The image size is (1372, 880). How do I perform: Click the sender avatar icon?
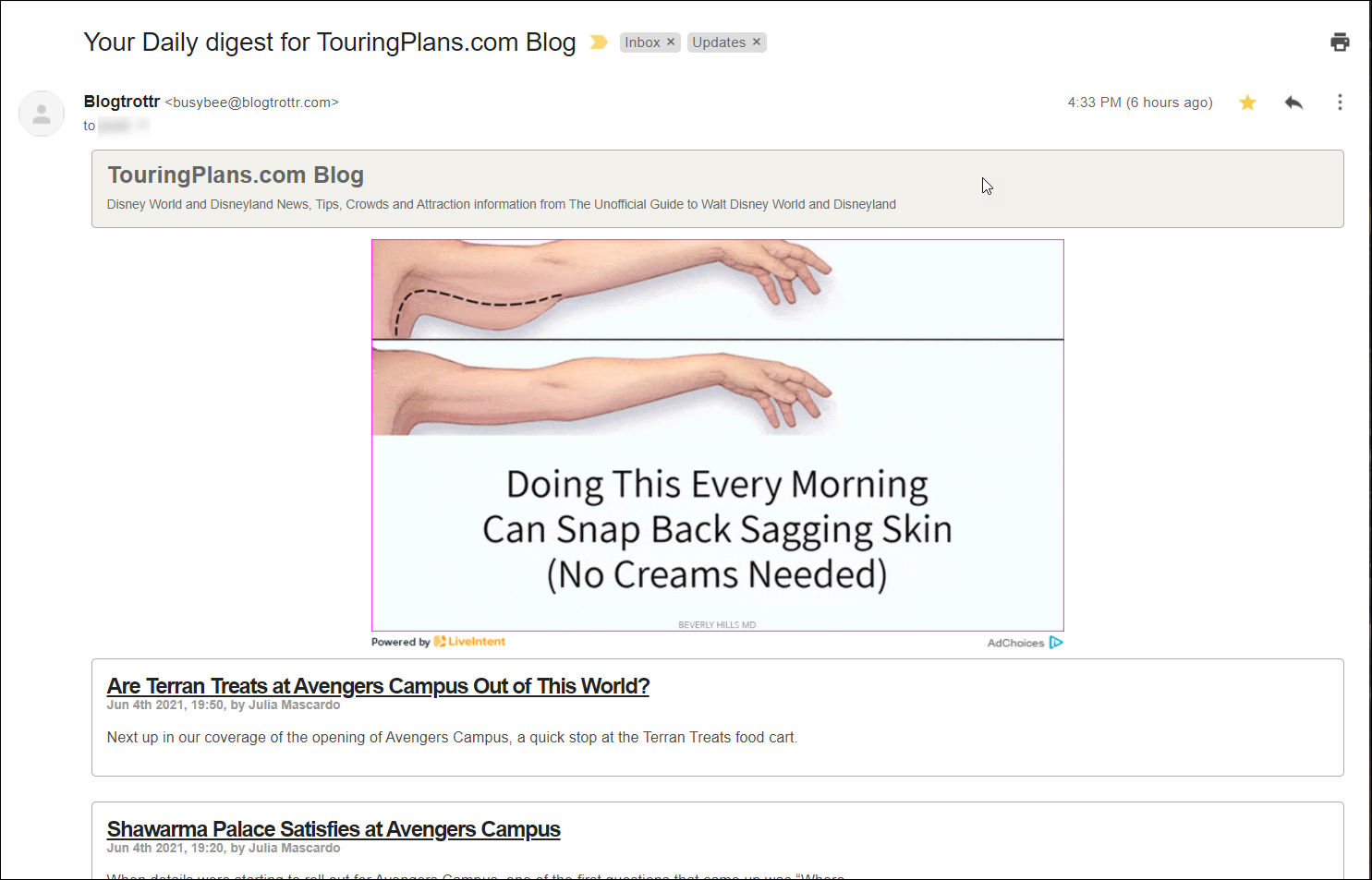click(x=42, y=114)
